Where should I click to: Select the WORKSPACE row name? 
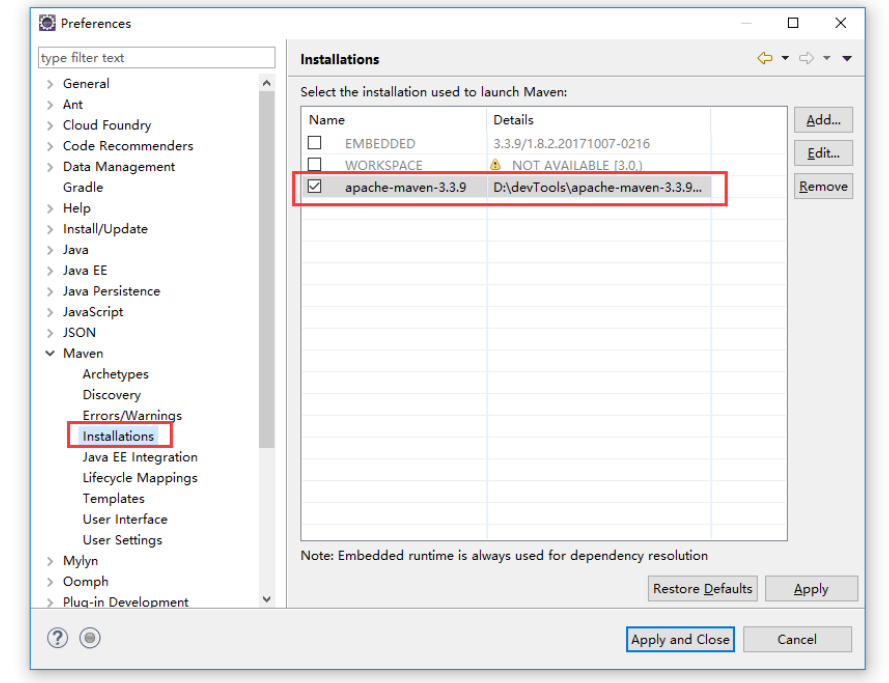point(384,166)
